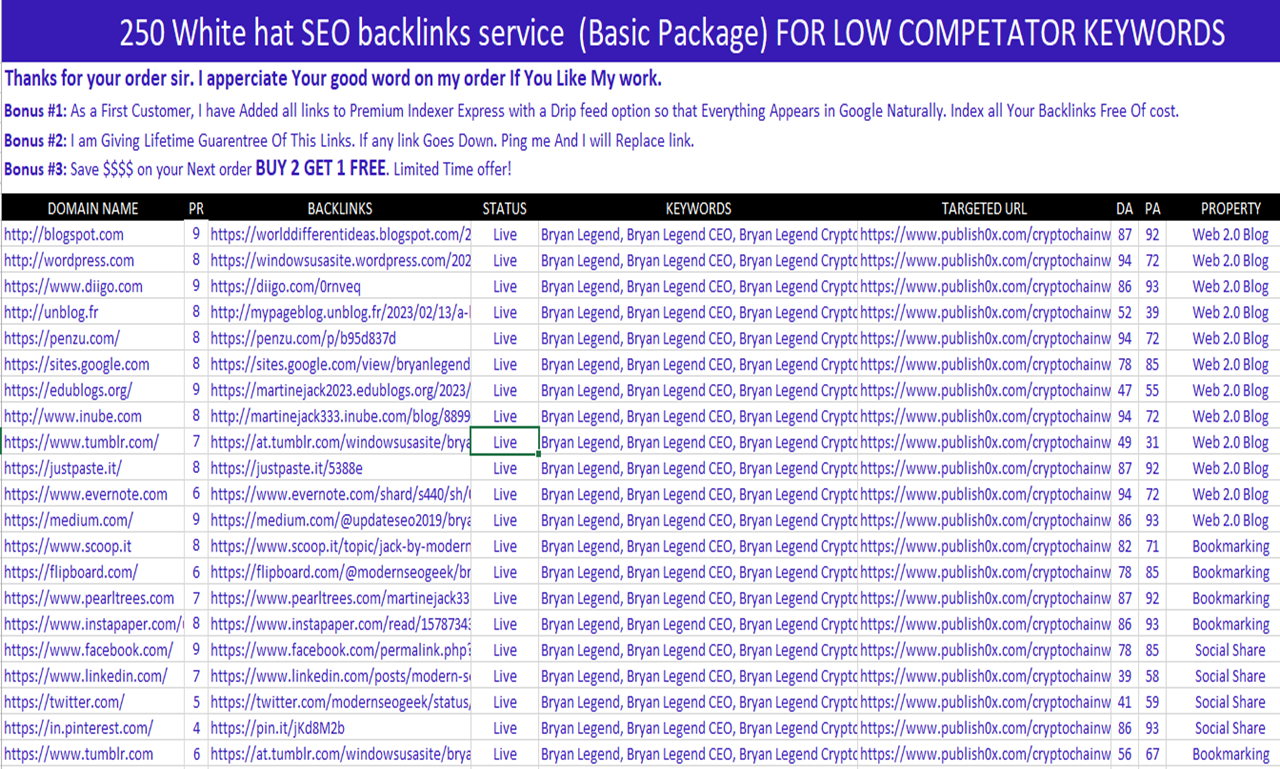The width and height of the screenshot is (1280, 769).
Task: Open the pearltrees.com/martinejack33 backlink
Action: (x=341, y=598)
